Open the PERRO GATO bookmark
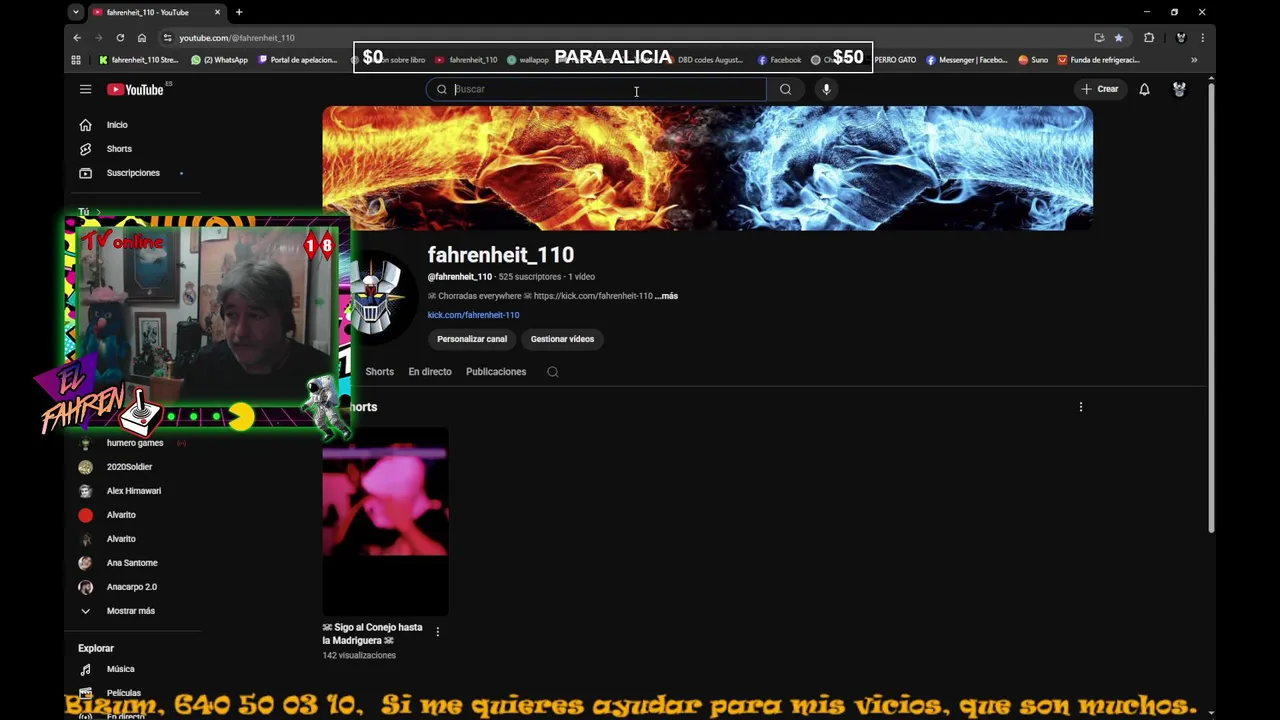This screenshot has height=720, width=1280. [895, 60]
